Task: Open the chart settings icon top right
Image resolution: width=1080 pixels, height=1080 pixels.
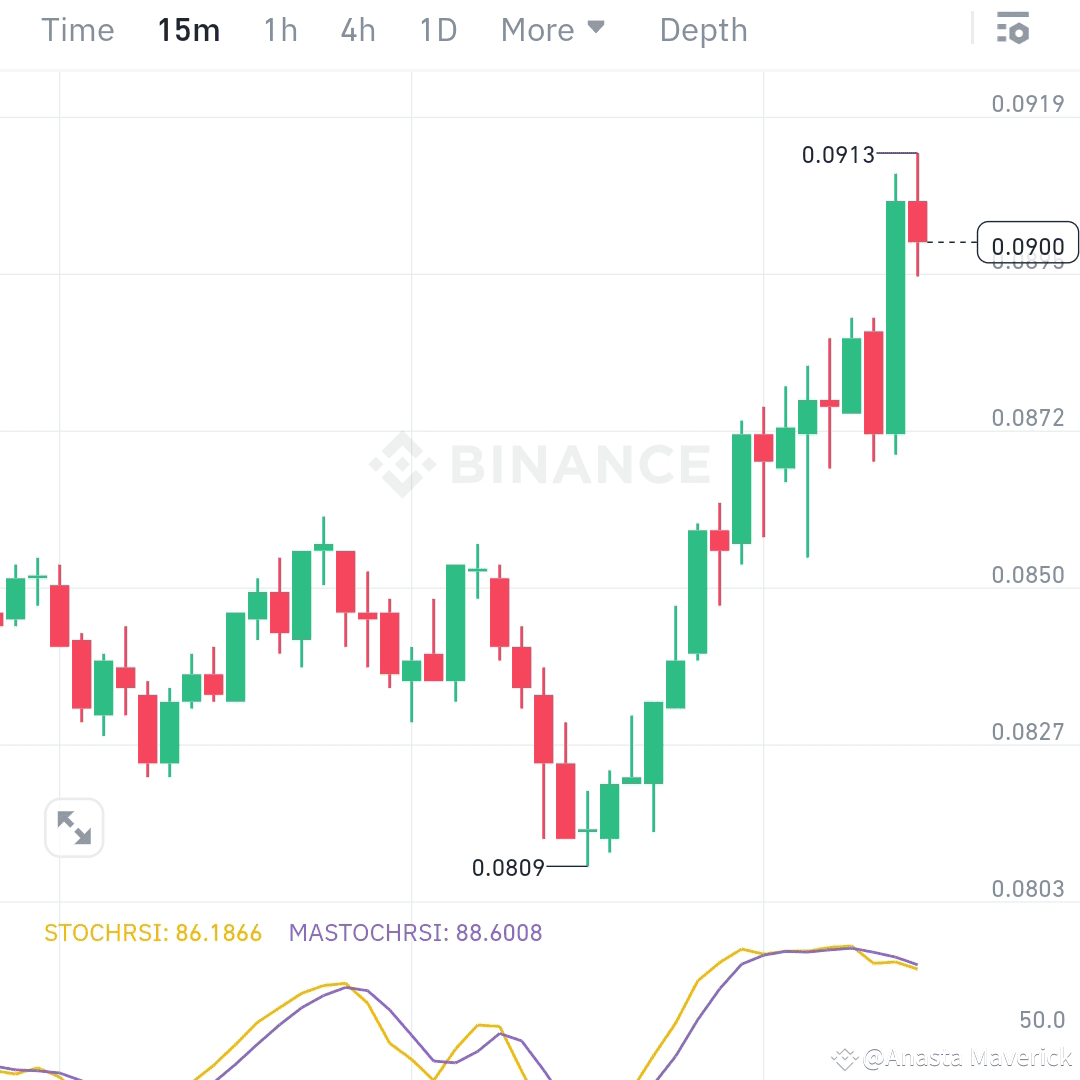Action: [1013, 29]
